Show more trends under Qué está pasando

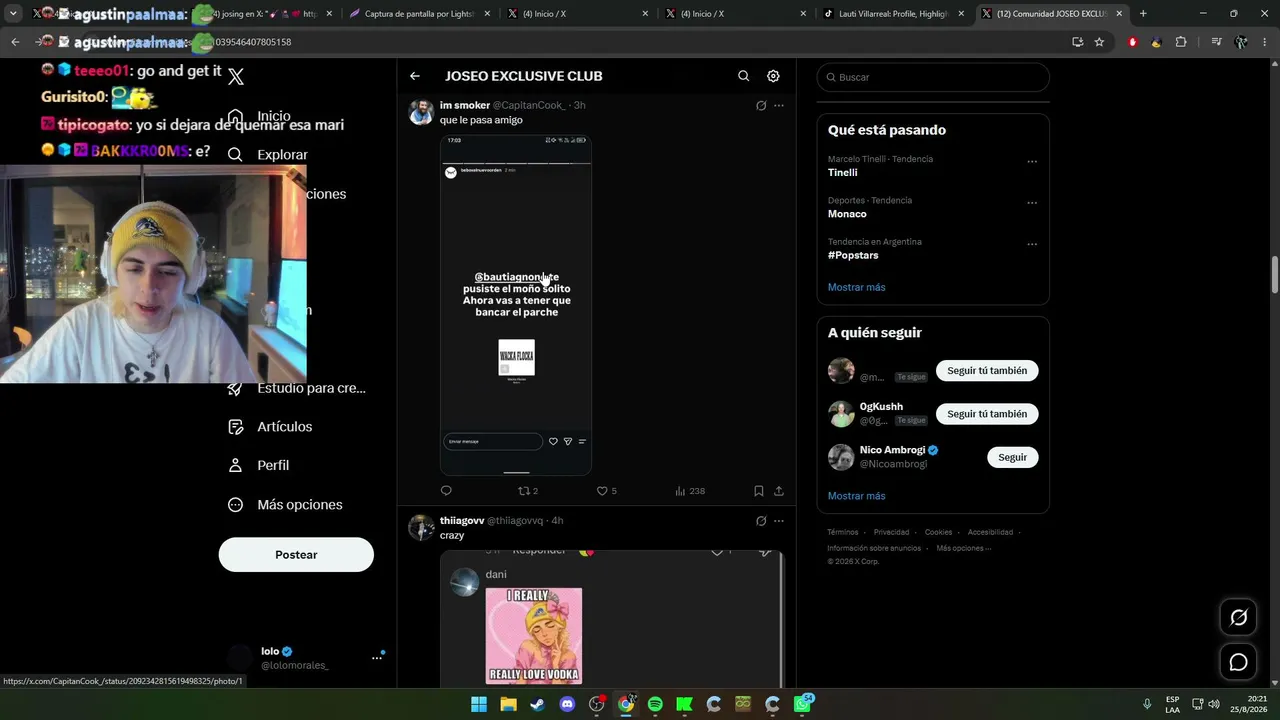[x=856, y=287]
